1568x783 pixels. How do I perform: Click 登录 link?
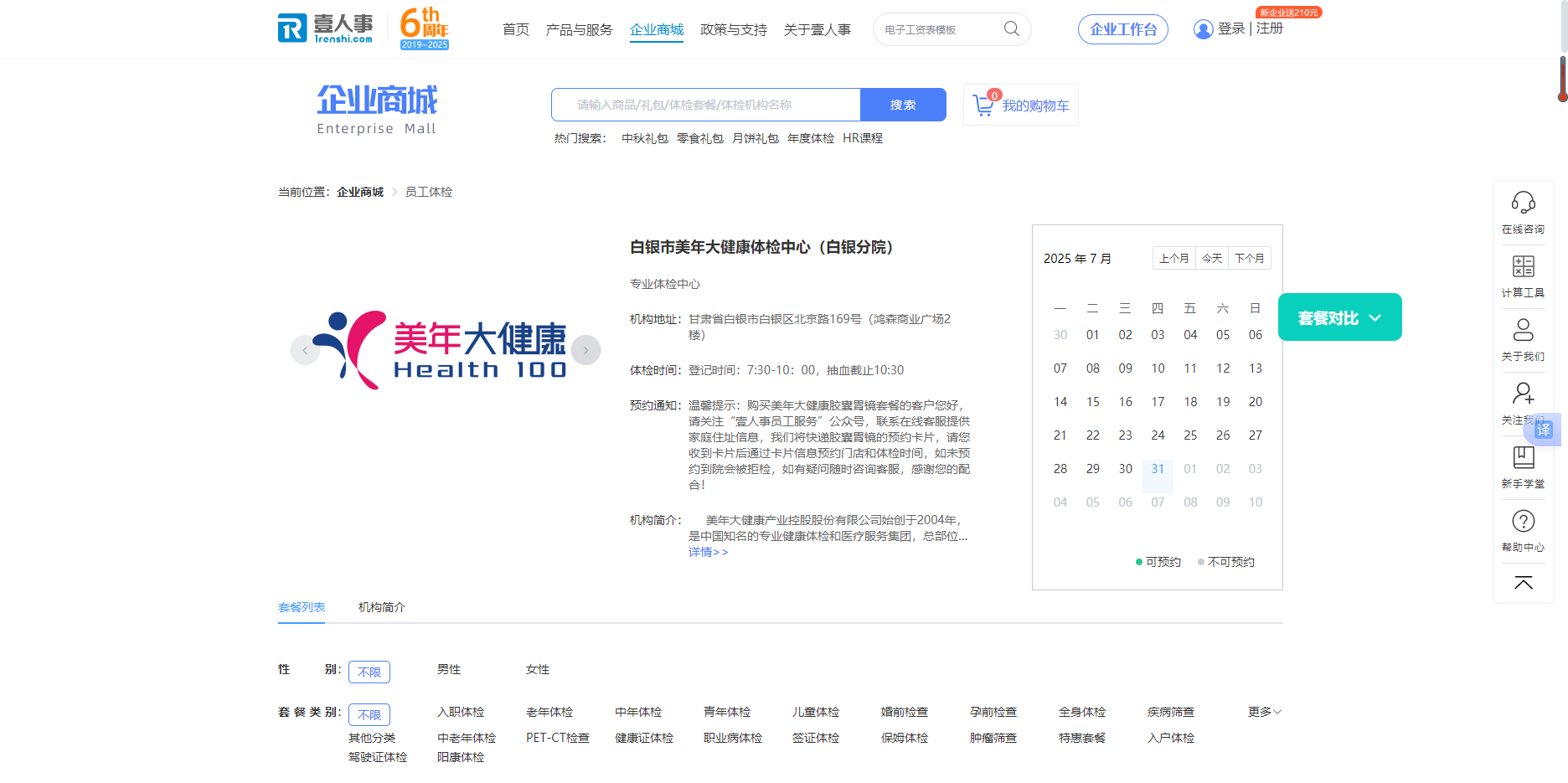(1231, 28)
